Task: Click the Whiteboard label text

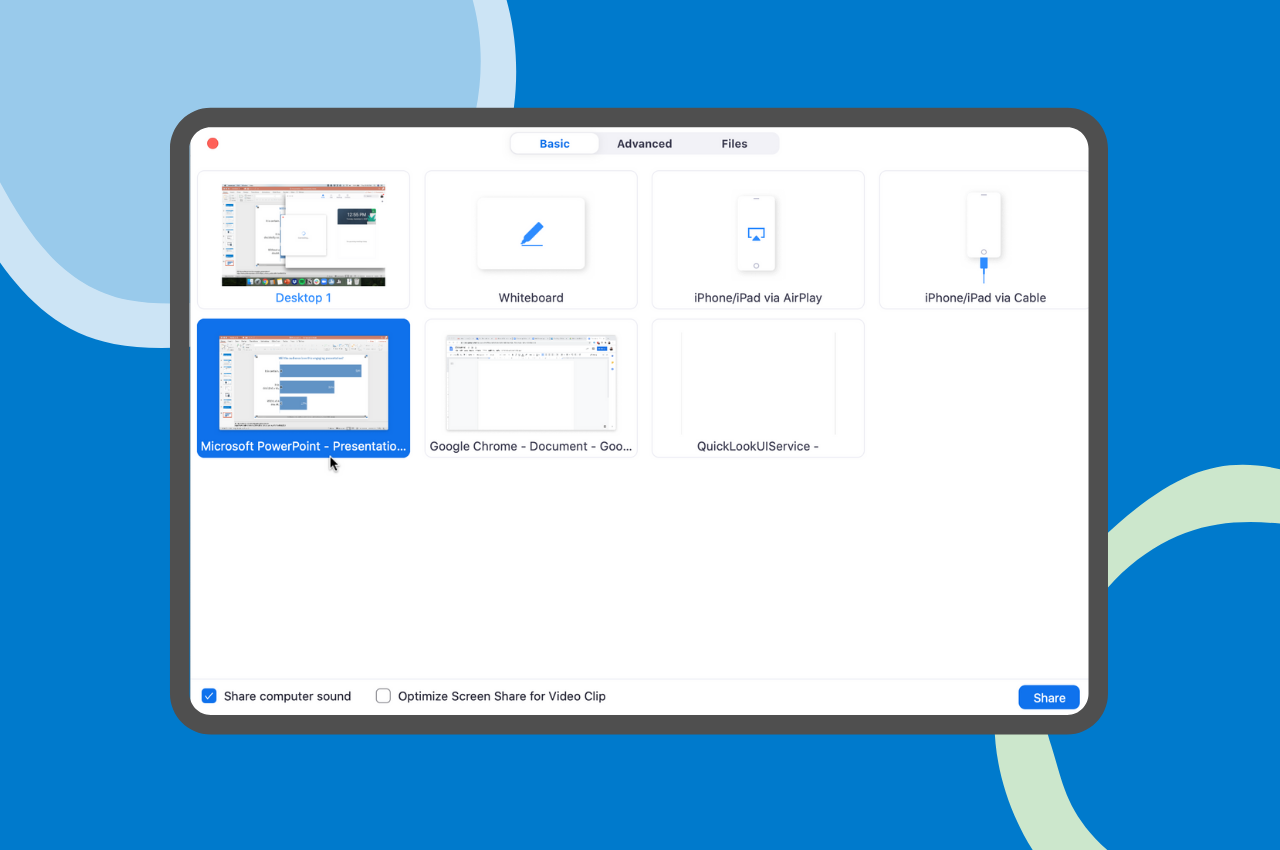Action: coord(531,298)
